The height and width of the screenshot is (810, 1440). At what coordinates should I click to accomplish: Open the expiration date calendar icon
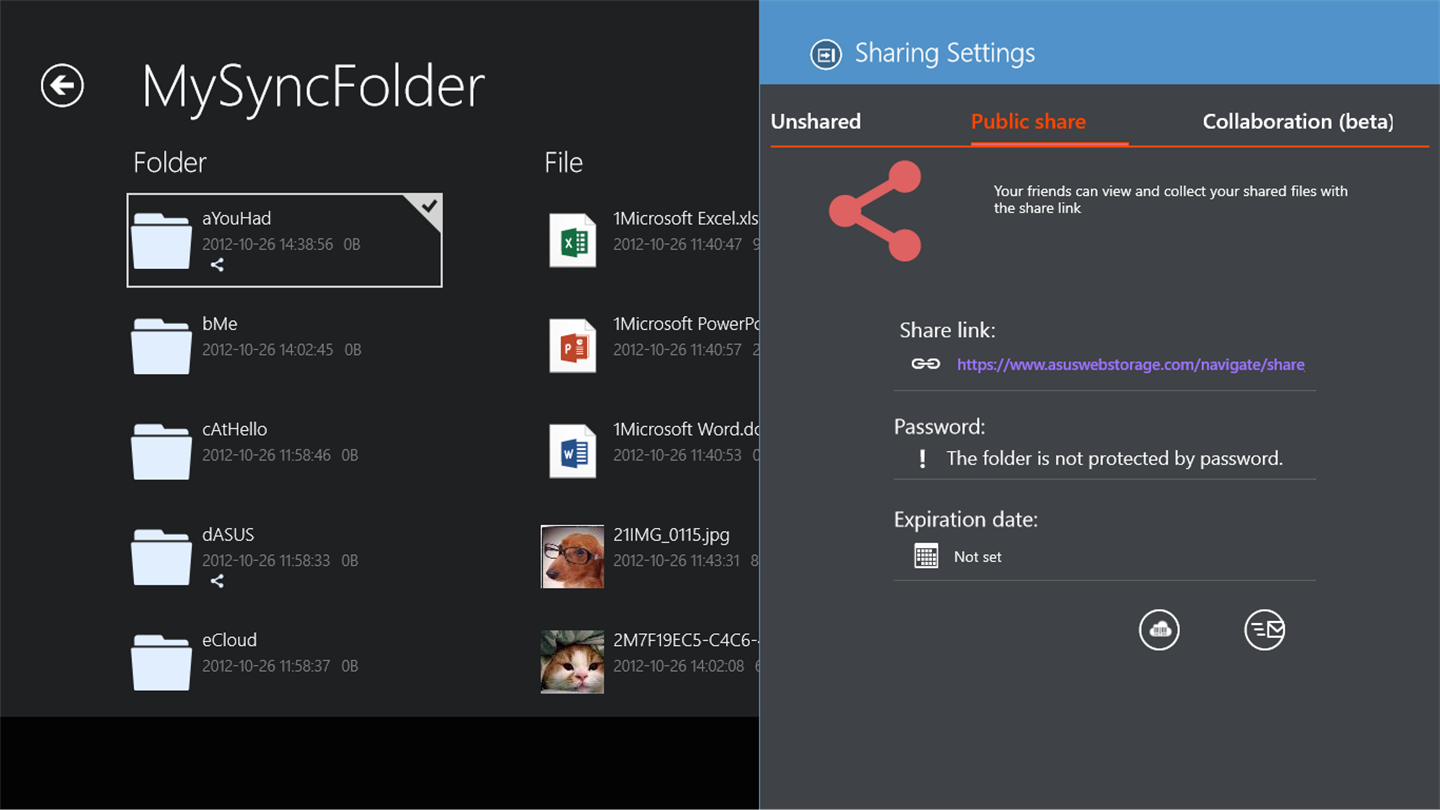tap(926, 556)
